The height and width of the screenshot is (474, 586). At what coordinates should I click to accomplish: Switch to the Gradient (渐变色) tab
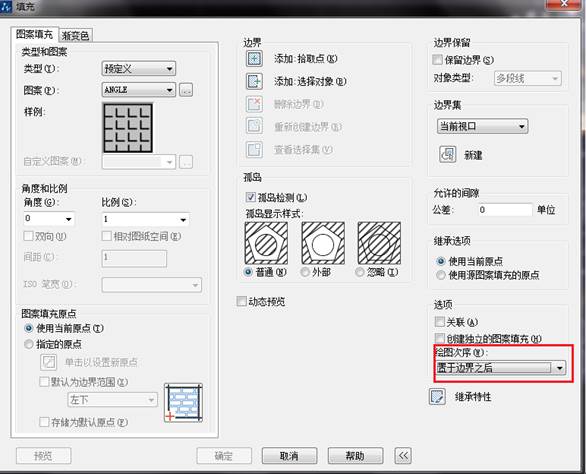(x=75, y=36)
